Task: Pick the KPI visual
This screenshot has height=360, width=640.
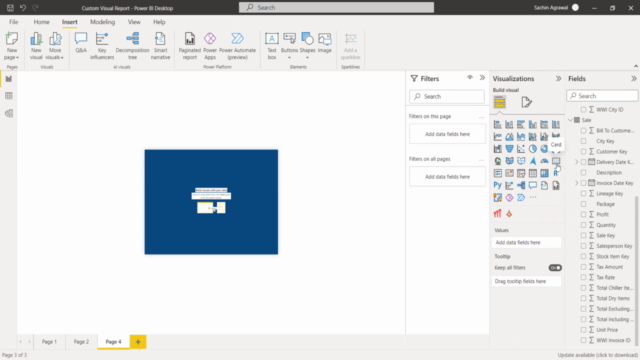Action: (x=509, y=173)
